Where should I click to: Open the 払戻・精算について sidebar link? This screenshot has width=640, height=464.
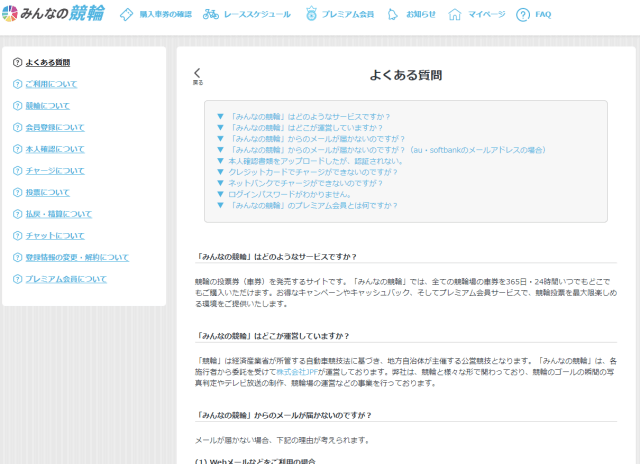point(59,214)
